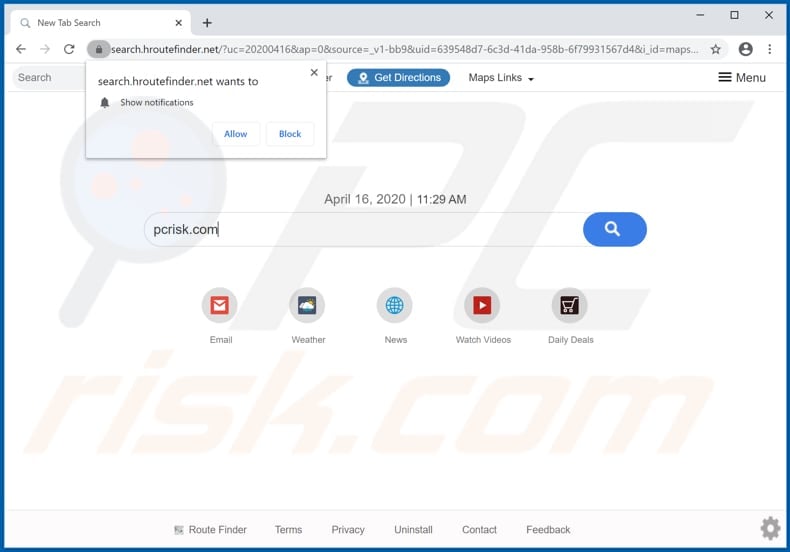Screen dimensions: 790x552
Task: Click the Daily Deals label text
Action: point(571,340)
